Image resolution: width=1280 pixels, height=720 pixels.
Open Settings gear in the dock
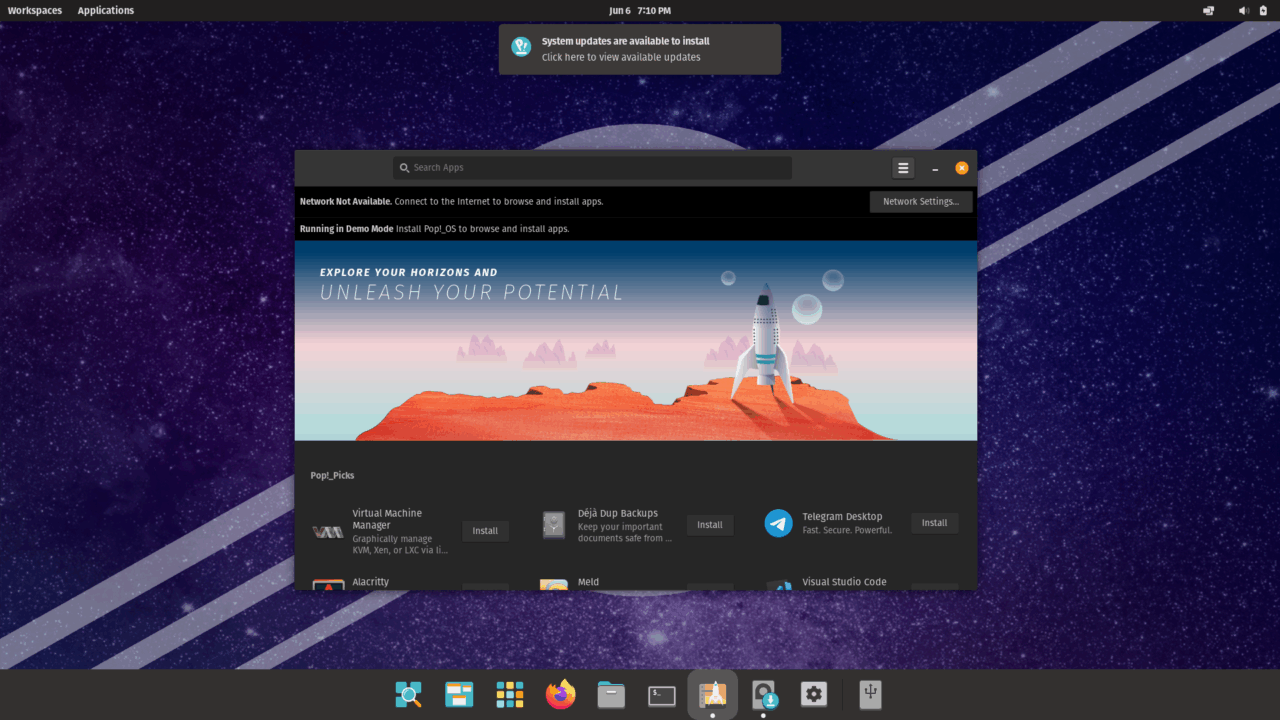[814, 694]
